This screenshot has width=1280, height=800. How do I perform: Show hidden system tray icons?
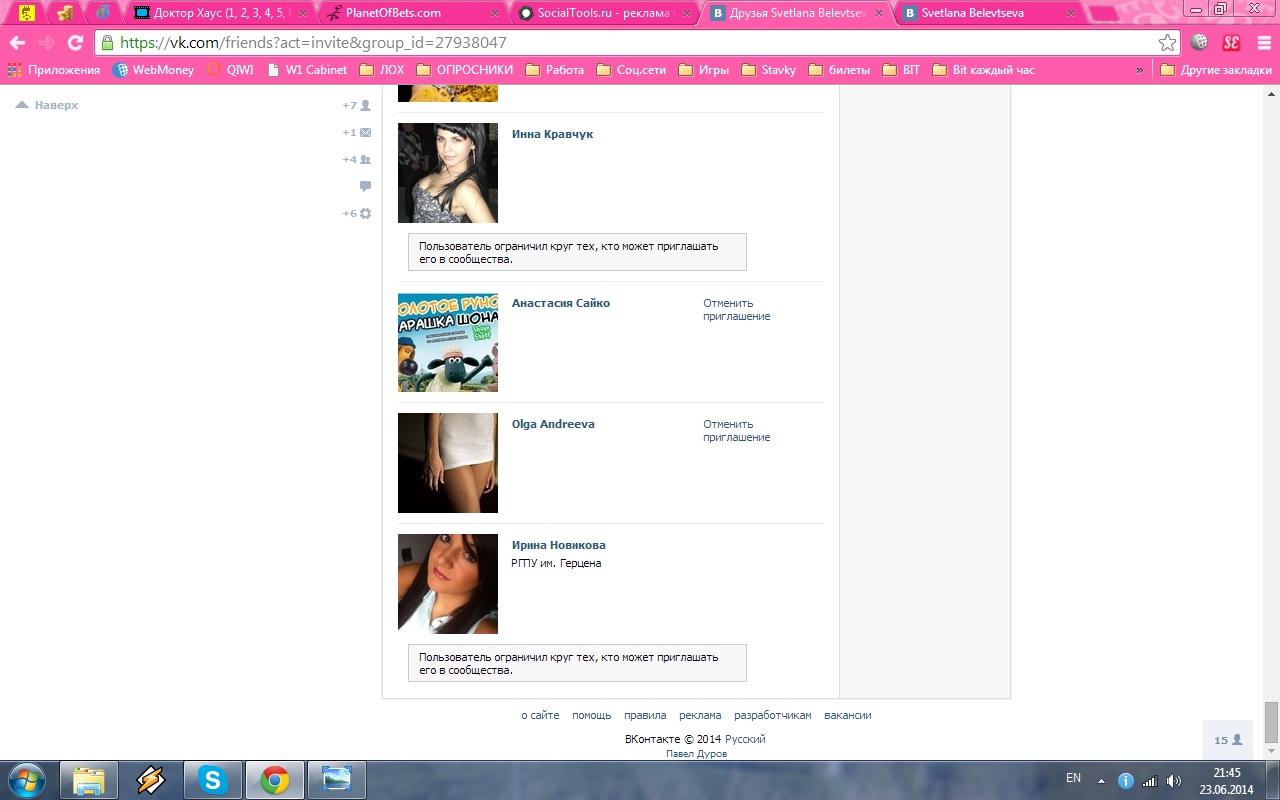(1101, 781)
